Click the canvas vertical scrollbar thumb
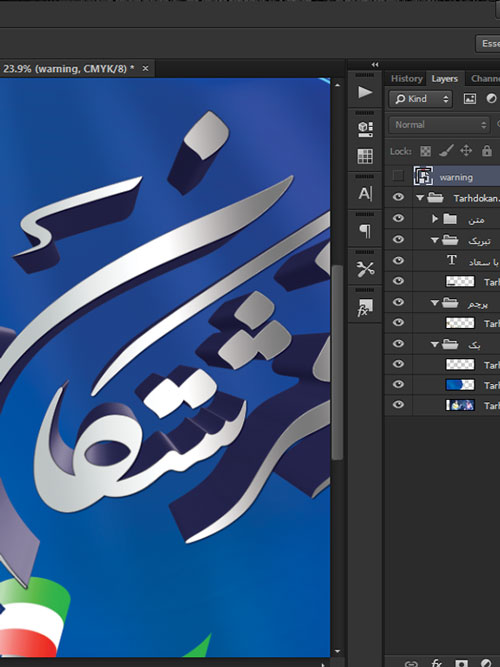 [x=337, y=362]
